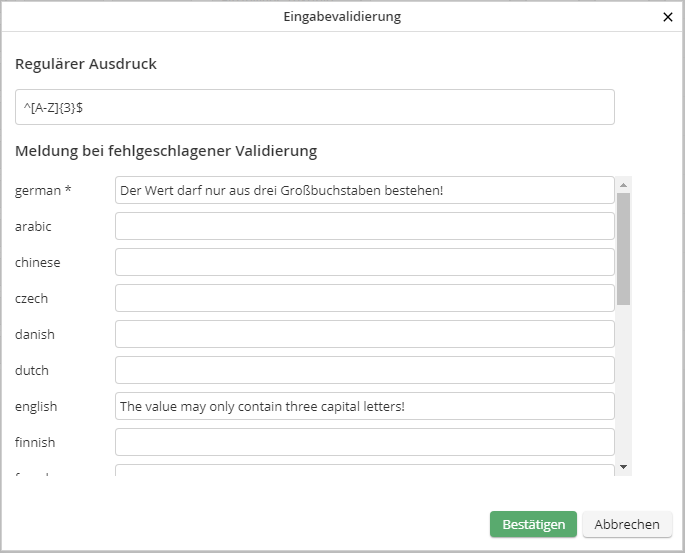Click the Bestätigen button
The height and width of the screenshot is (553, 685).
click(x=533, y=524)
